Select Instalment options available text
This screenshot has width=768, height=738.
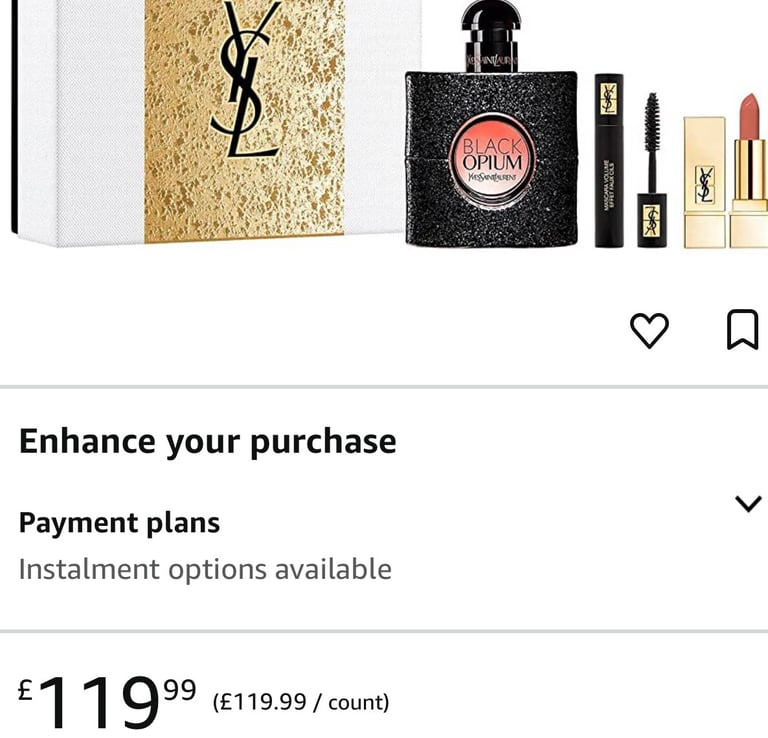pyautogui.click(x=205, y=570)
